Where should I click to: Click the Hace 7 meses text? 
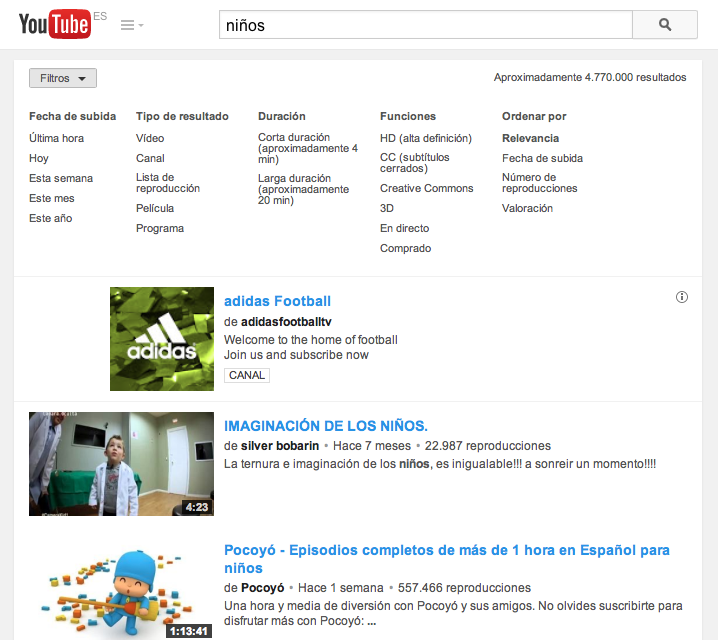372,446
